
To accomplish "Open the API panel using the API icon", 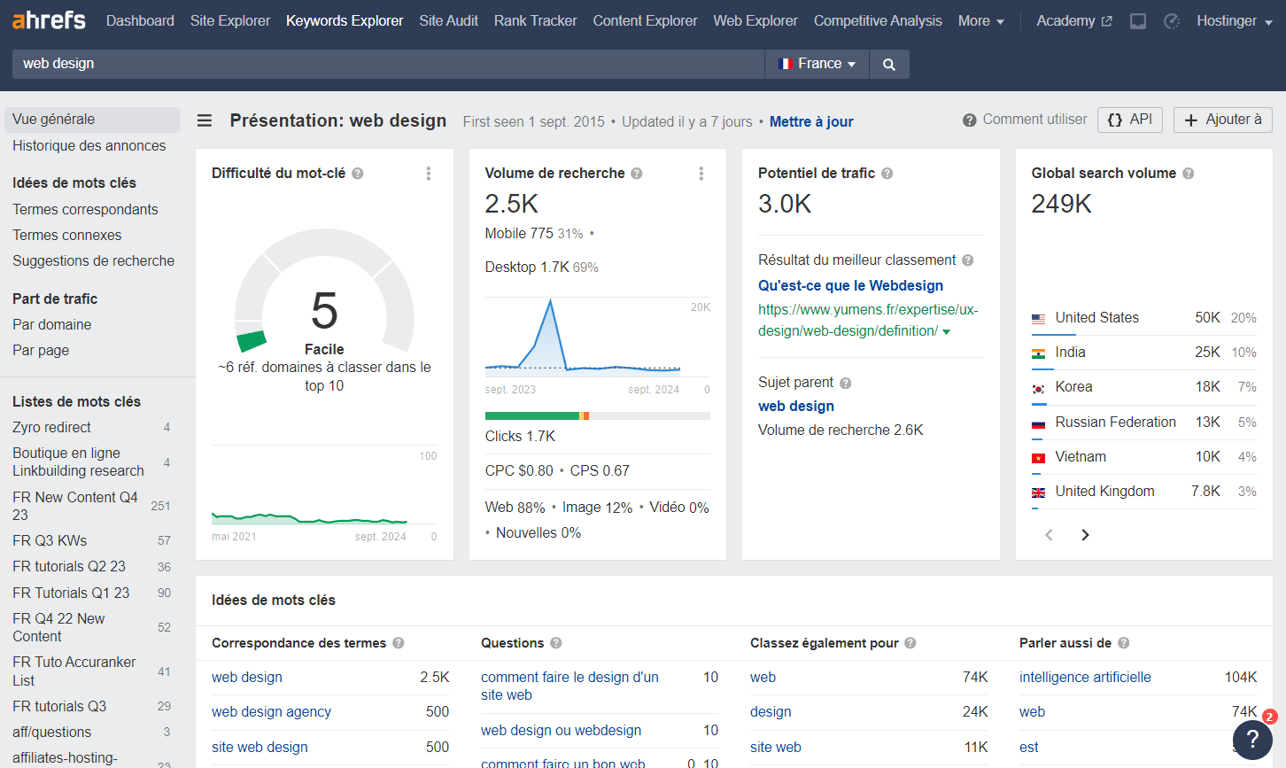I will tap(1130, 119).
